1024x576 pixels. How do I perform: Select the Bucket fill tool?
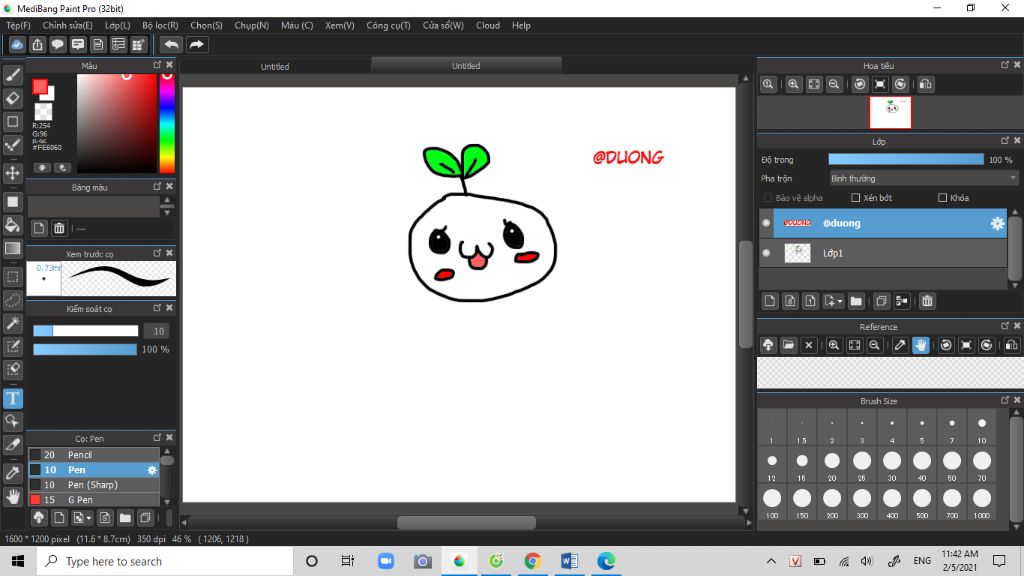pyautogui.click(x=12, y=226)
